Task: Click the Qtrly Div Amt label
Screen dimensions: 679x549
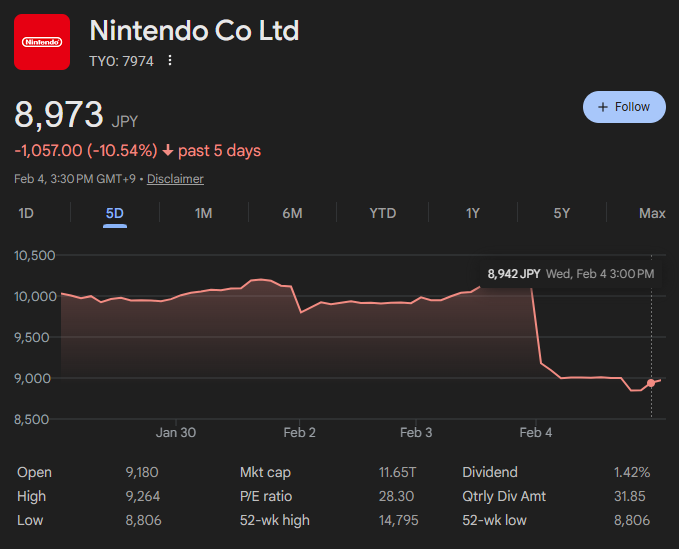Action: pos(504,496)
